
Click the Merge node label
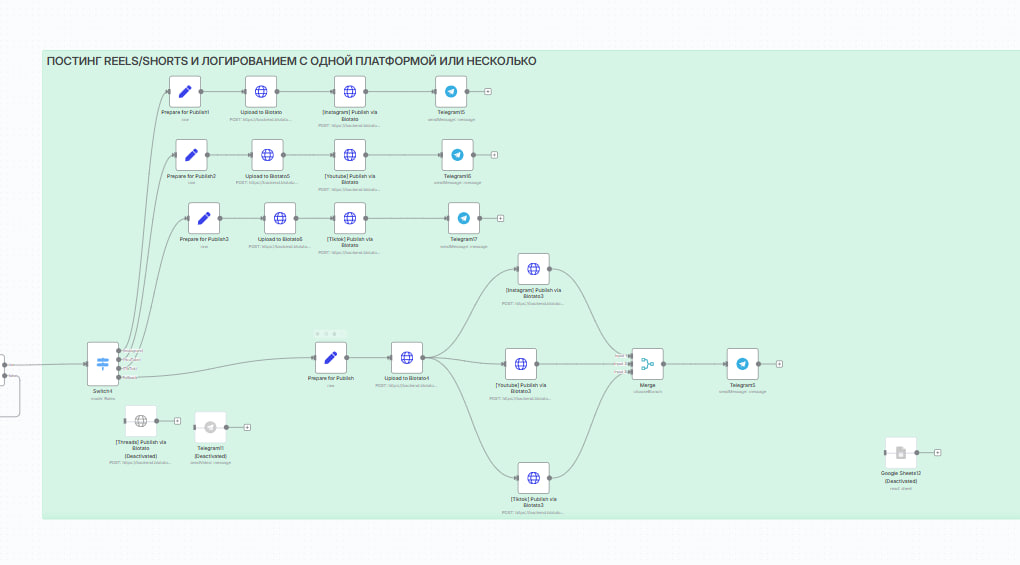pyautogui.click(x=647, y=386)
